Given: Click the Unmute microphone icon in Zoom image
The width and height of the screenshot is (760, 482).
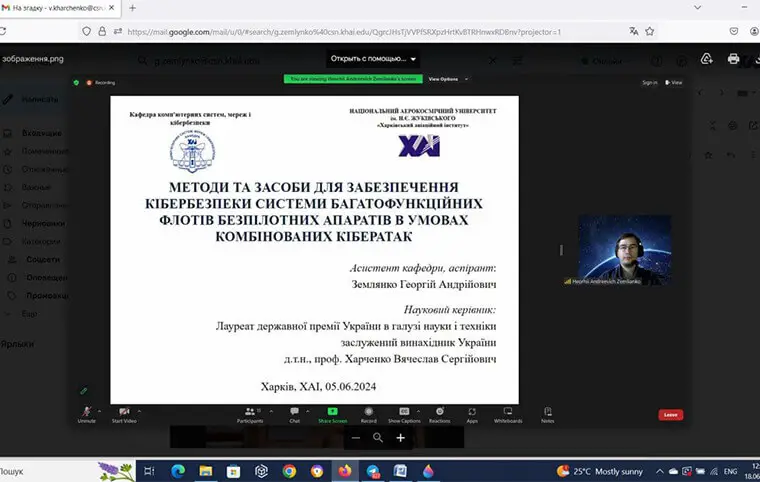Looking at the screenshot, I should point(86,412).
